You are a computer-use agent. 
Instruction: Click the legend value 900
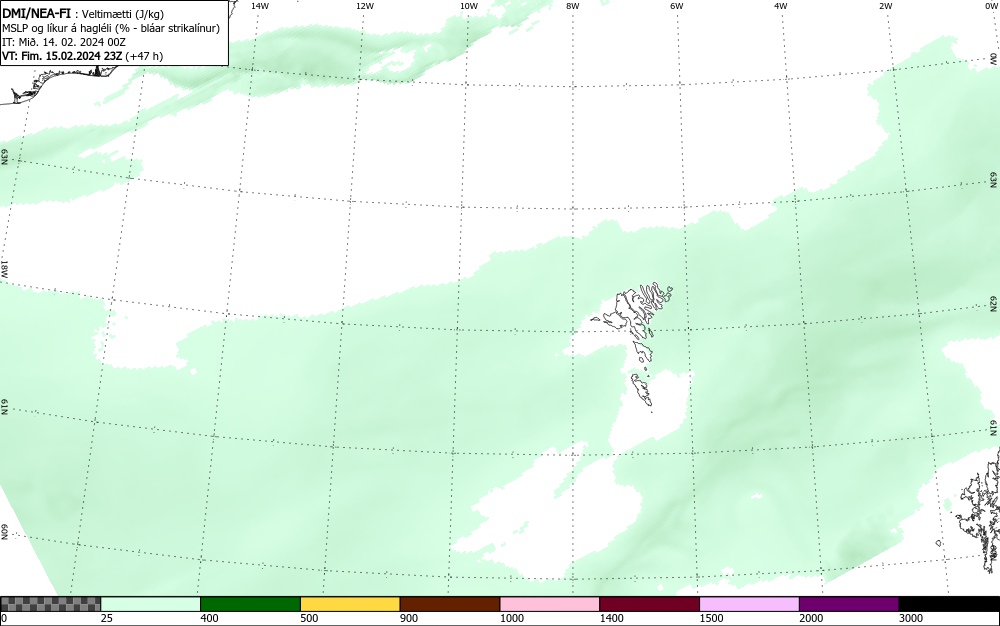[409, 618]
